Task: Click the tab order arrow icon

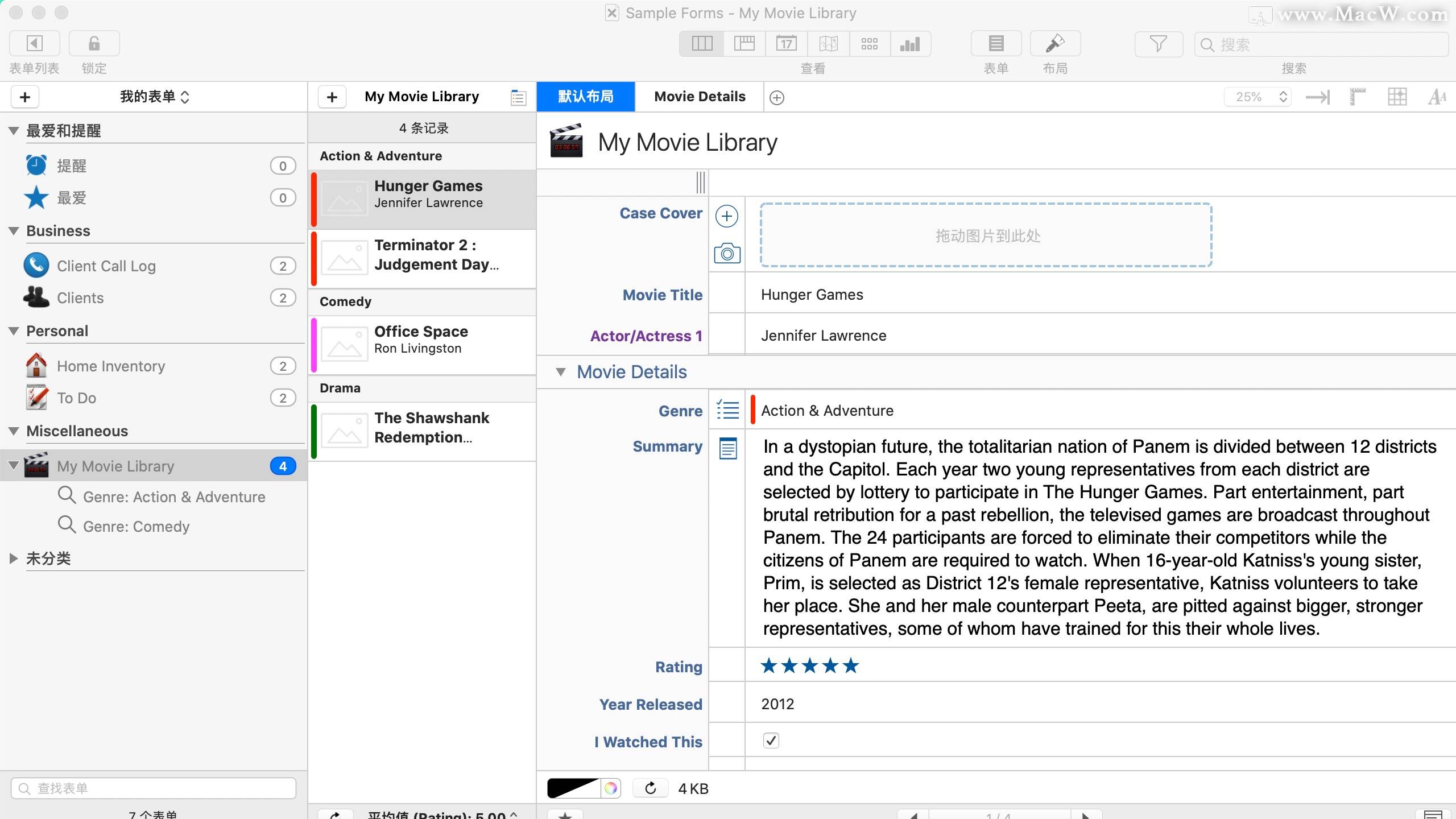Action: click(1318, 97)
